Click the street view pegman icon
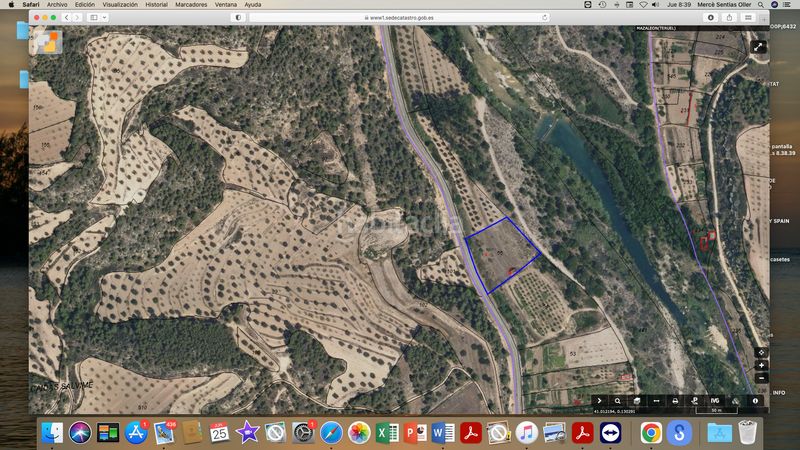The width and height of the screenshot is (800, 450). [694, 401]
